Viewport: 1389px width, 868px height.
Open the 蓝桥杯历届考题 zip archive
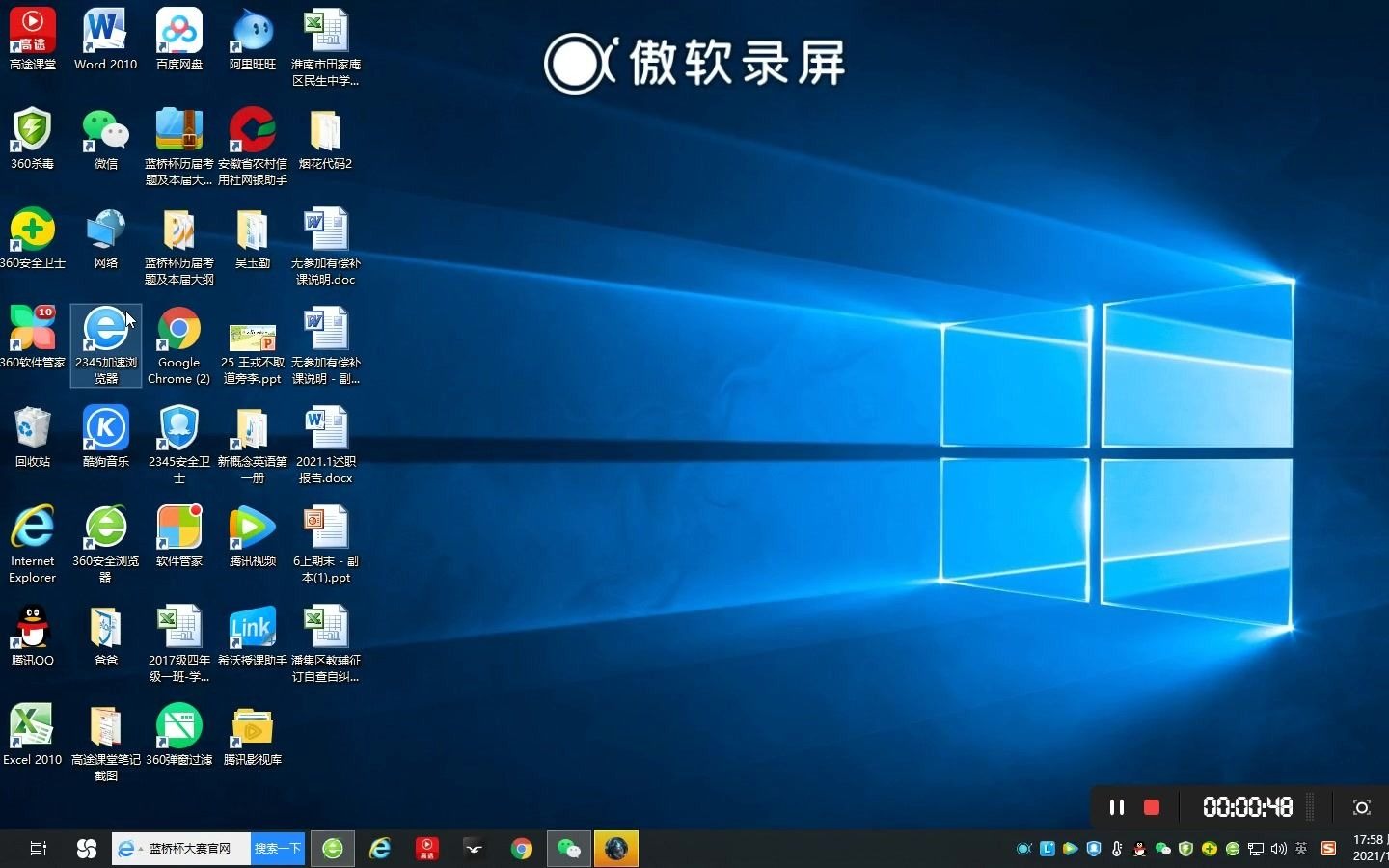[179, 147]
